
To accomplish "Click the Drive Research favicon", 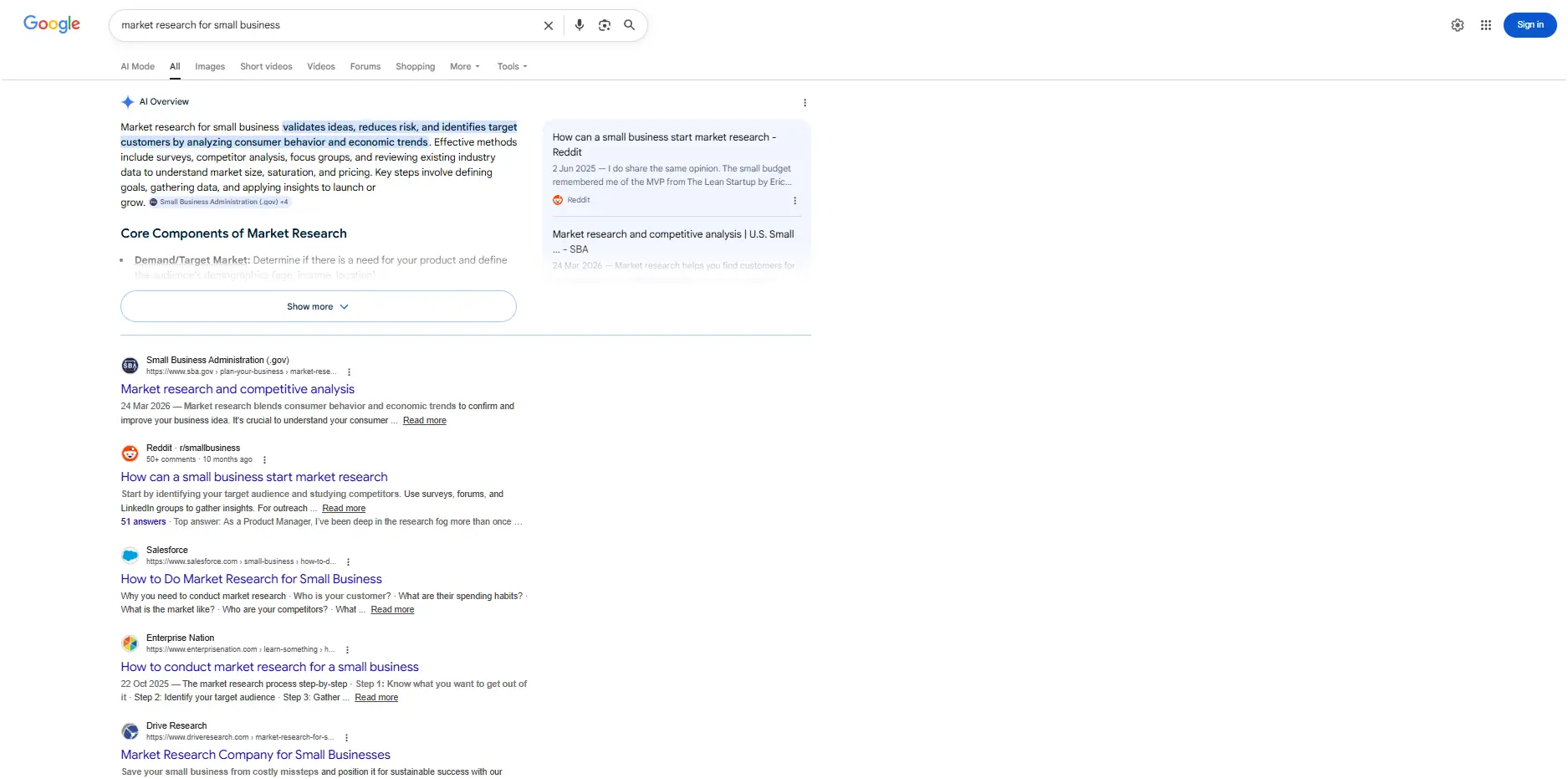I will pos(130,731).
